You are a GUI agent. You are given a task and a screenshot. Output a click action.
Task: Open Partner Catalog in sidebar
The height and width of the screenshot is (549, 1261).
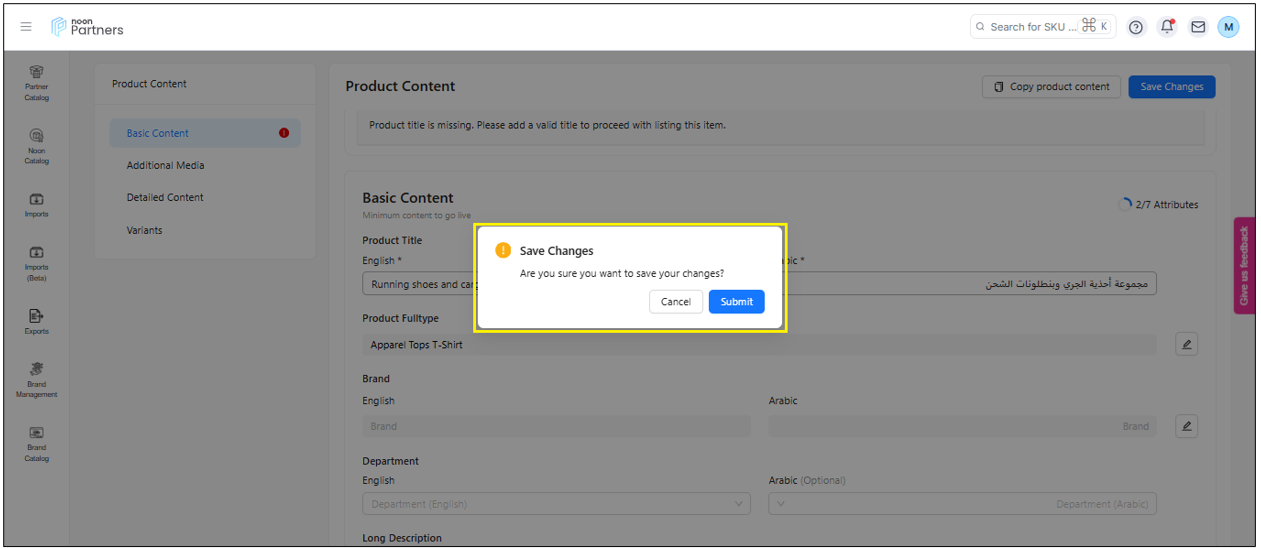coord(37,82)
